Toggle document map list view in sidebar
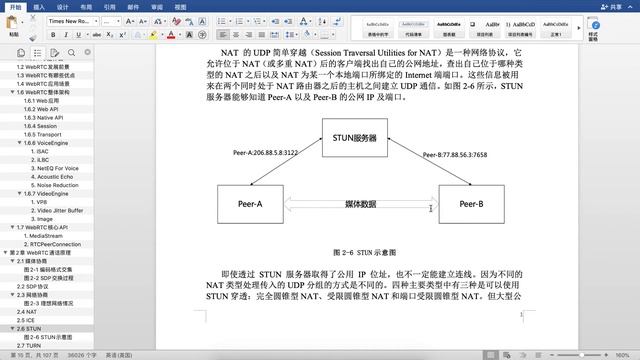The image size is (640, 360). [x=38, y=53]
